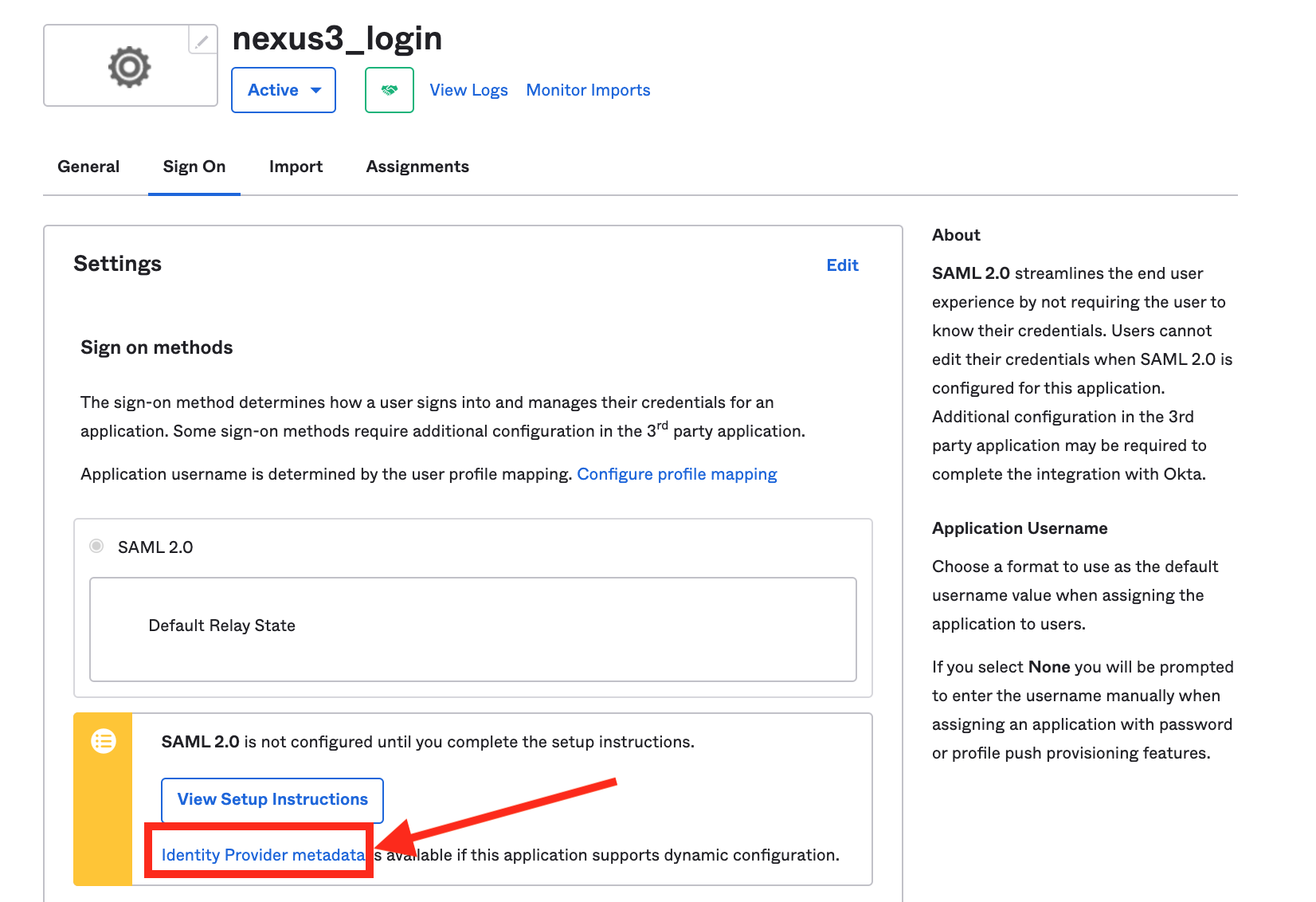1316x902 pixels.
Task: Open the Active status dropdown
Action: [284, 90]
